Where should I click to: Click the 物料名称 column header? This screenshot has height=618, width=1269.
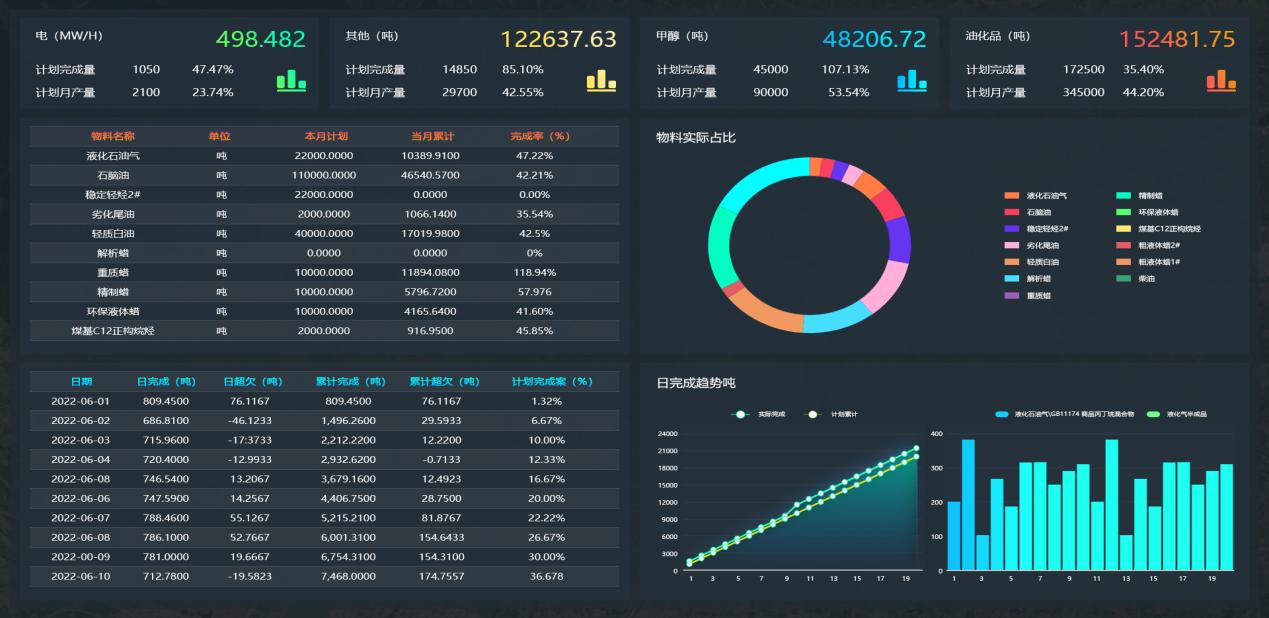(112, 136)
